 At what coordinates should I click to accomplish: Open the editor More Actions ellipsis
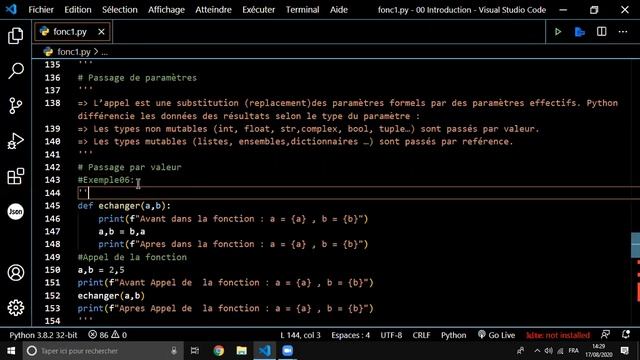point(623,32)
